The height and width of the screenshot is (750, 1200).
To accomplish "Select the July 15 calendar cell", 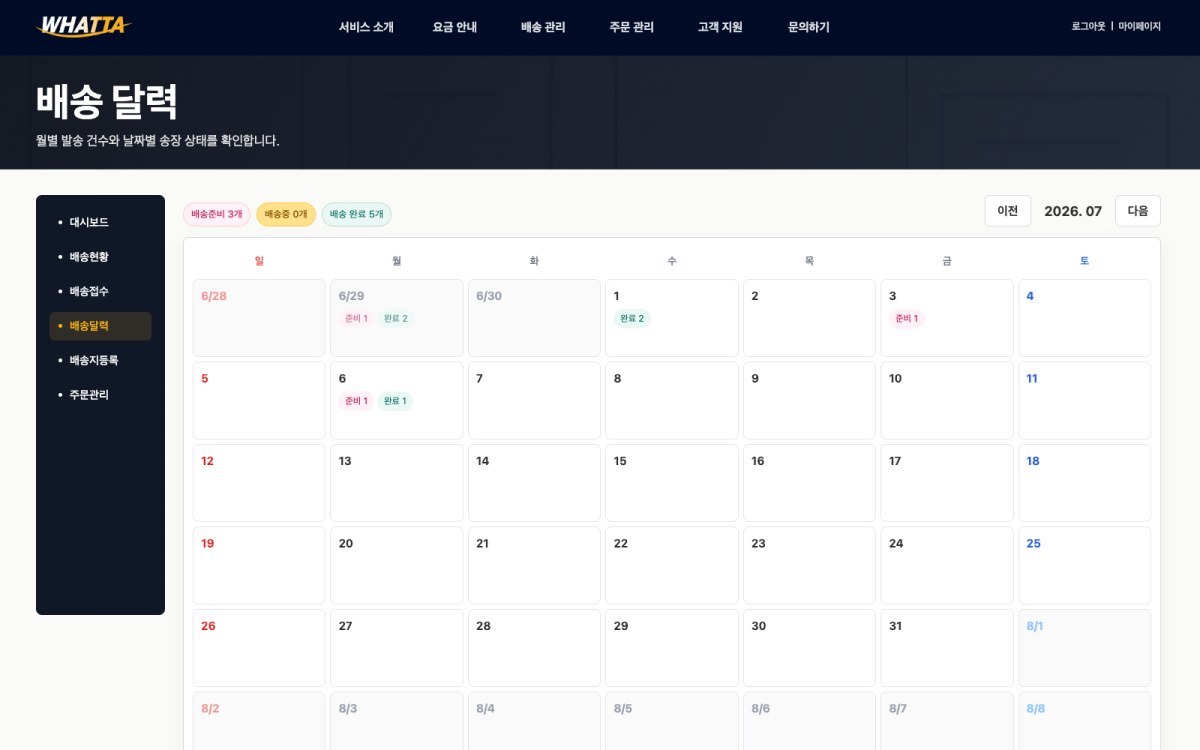I will [672, 483].
